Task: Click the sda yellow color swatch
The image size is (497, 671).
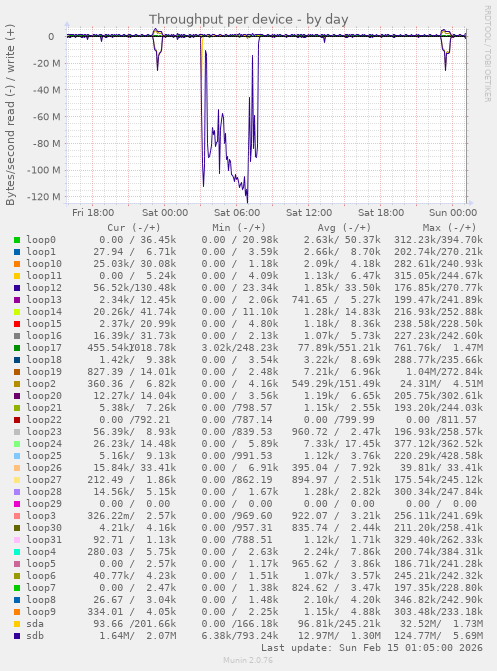Action: click(x=17, y=624)
